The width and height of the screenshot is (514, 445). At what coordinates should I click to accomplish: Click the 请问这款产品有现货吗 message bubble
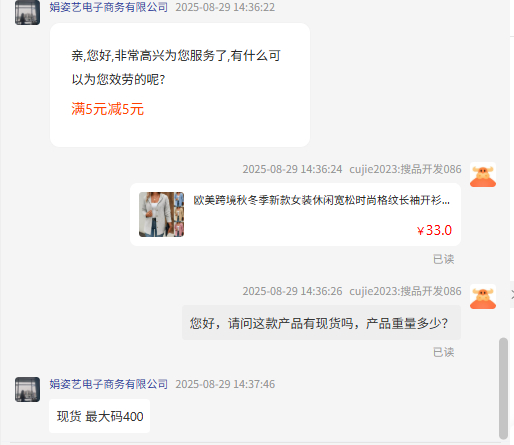(321, 323)
